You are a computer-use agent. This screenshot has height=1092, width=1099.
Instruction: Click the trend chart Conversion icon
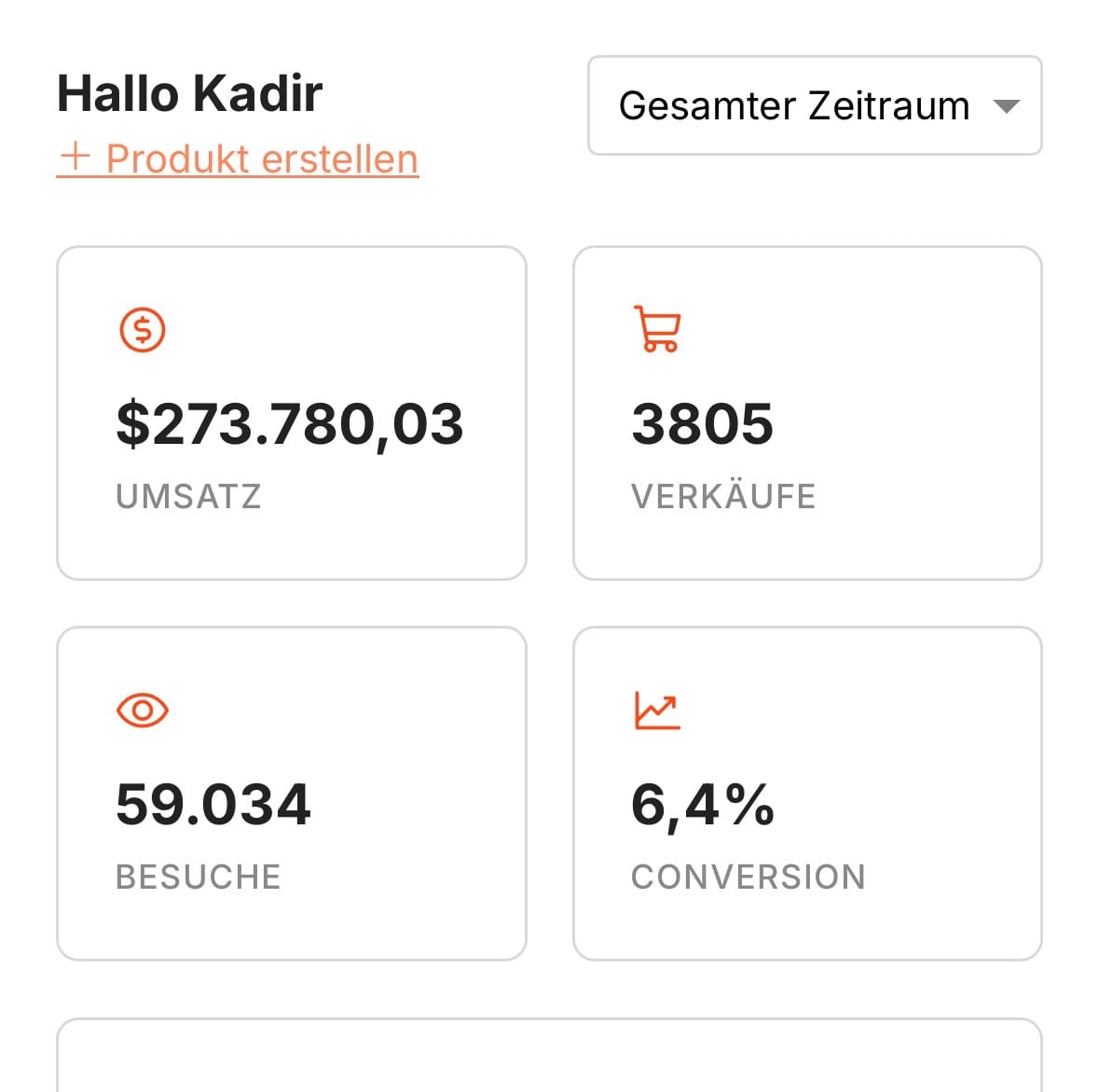657,711
